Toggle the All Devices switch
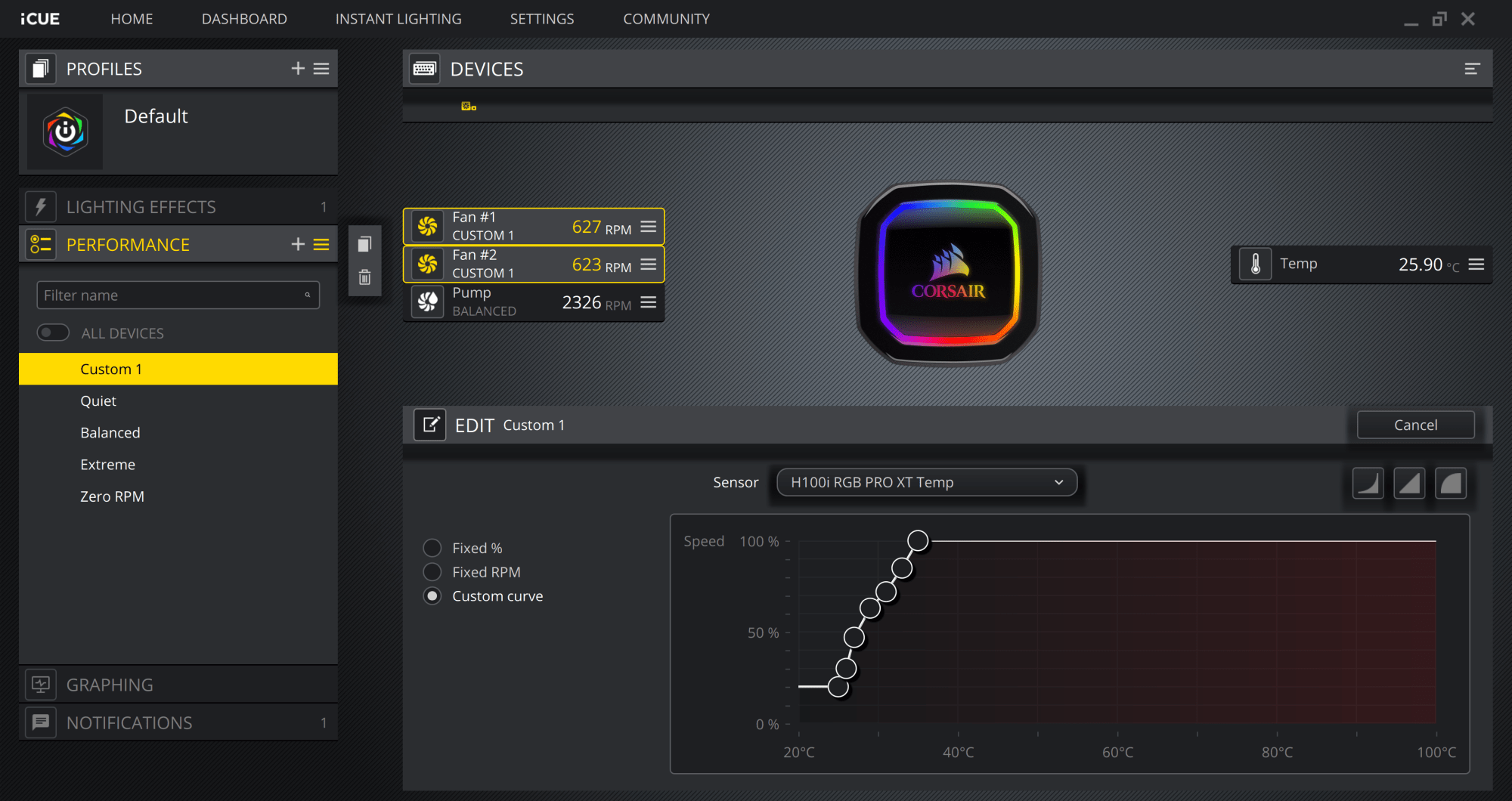 click(53, 332)
